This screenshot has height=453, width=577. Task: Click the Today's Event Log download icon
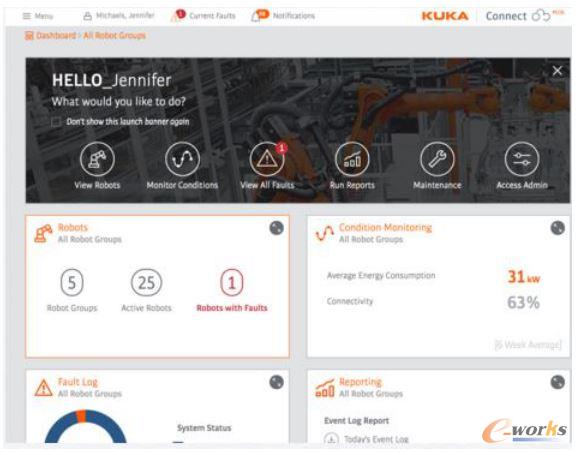click(x=331, y=439)
